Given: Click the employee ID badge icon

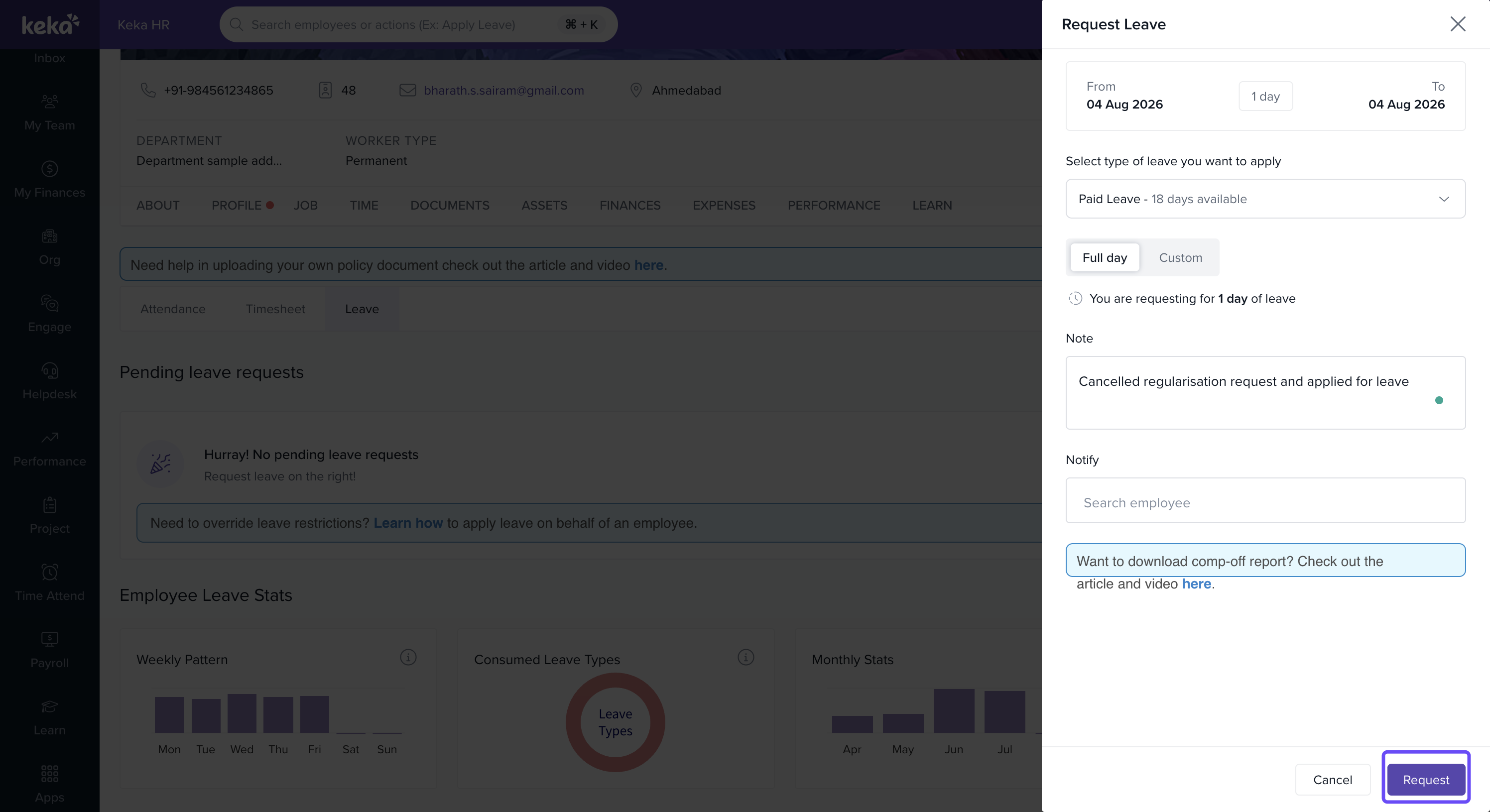Looking at the screenshot, I should 325,90.
